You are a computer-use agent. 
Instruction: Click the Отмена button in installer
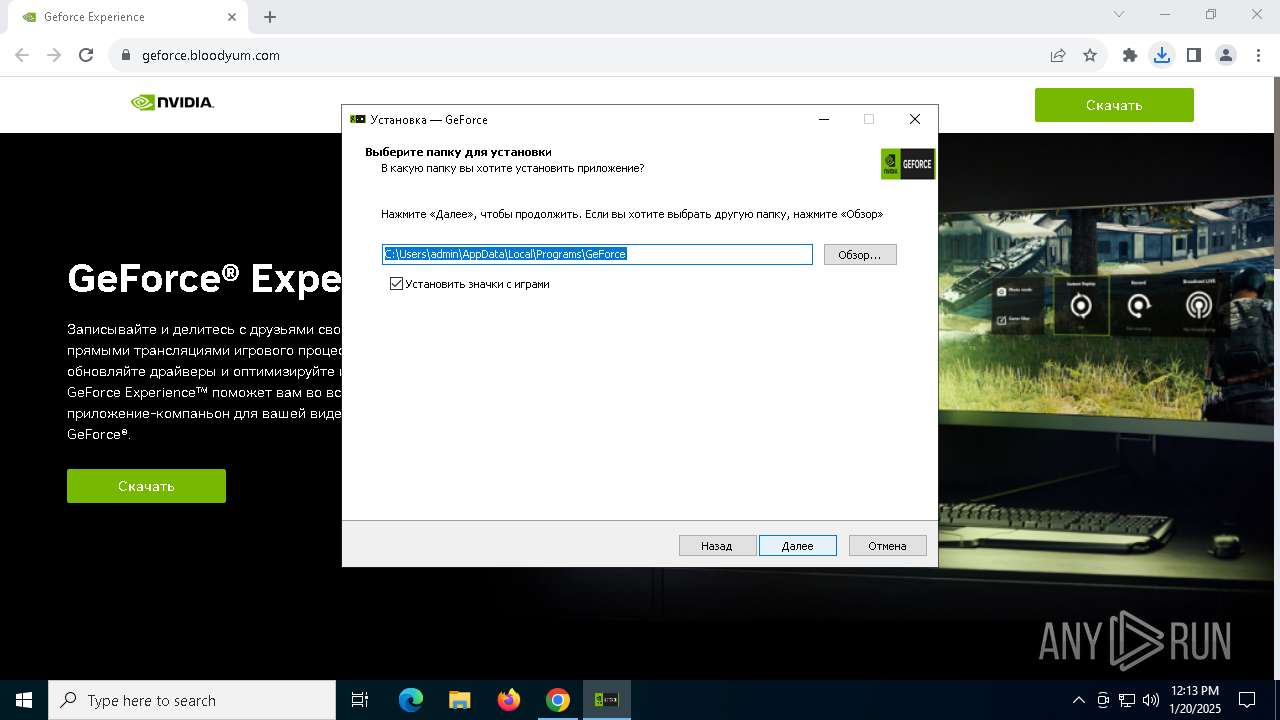click(887, 546)
